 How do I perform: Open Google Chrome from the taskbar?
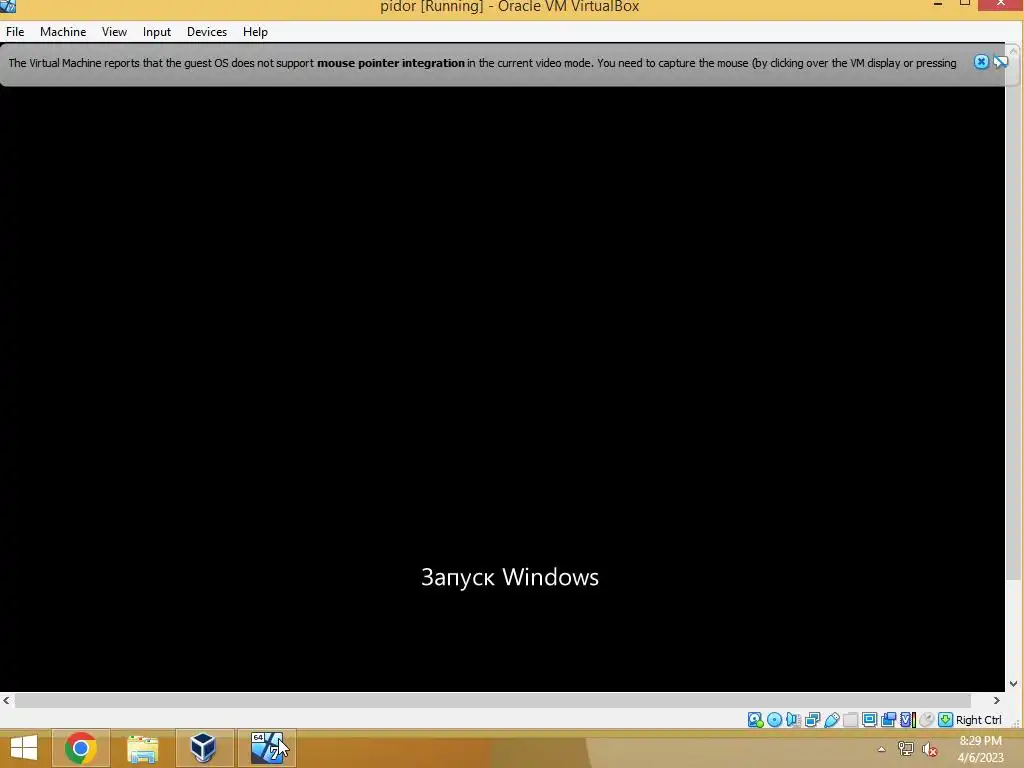tap(80, 748)
